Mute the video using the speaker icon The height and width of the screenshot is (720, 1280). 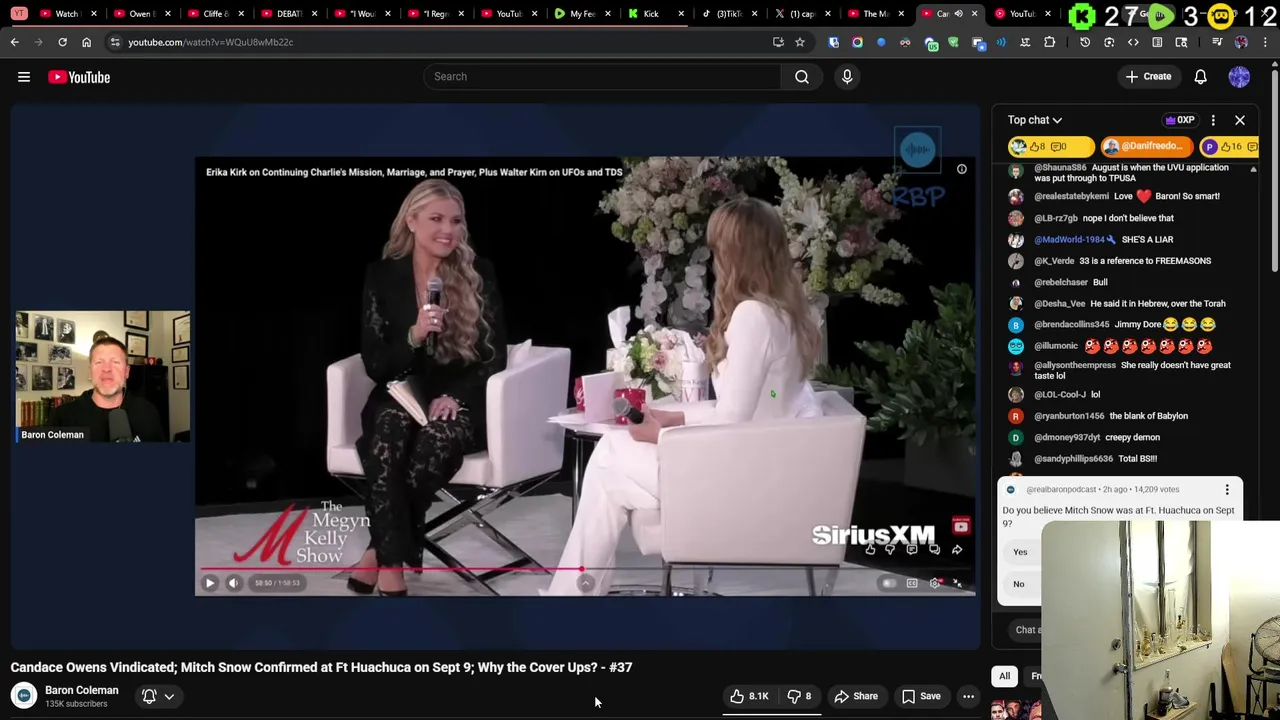point(233,583)
